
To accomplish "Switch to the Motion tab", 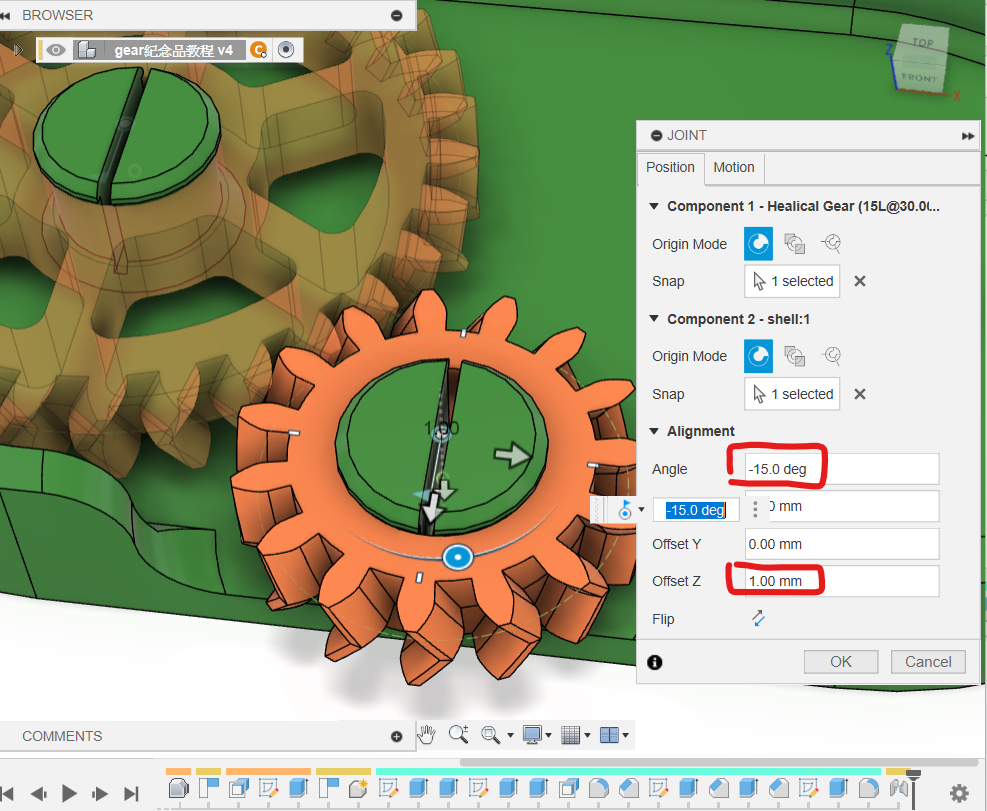I will [x=734, y=167].
